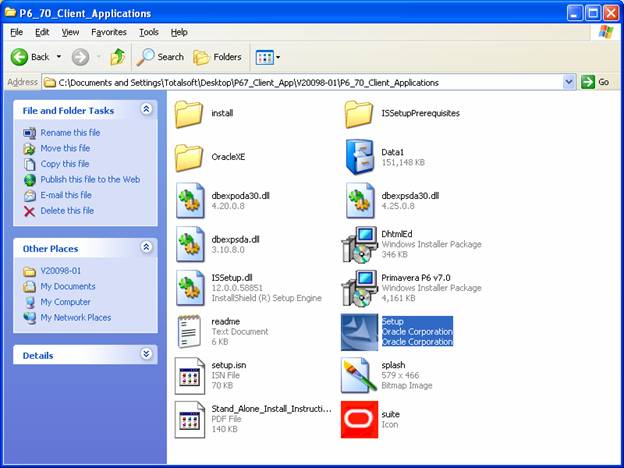Viewport: 624px width, 468px height.
Task: Open the File menu
Action: 16,32
